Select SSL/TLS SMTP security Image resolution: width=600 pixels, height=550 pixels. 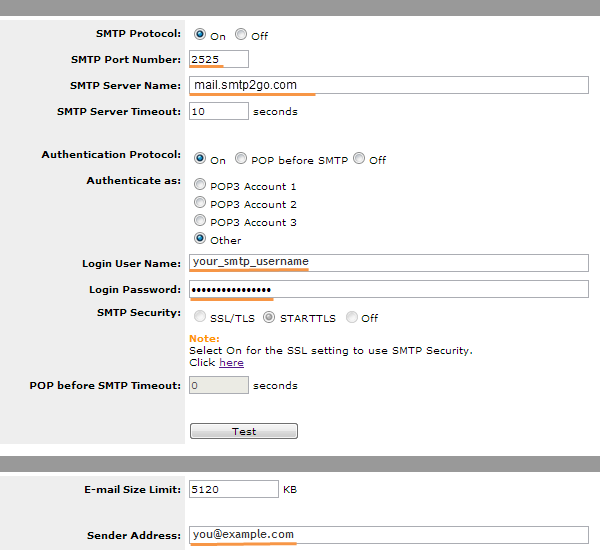200,317
